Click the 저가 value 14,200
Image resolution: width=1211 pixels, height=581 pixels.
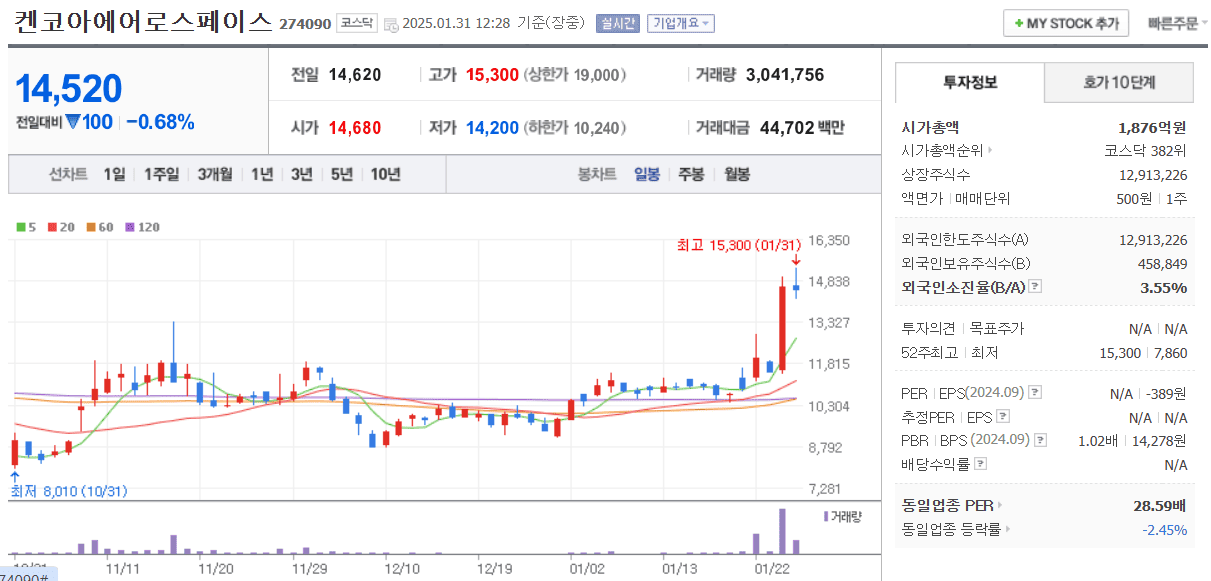point(492,128)
